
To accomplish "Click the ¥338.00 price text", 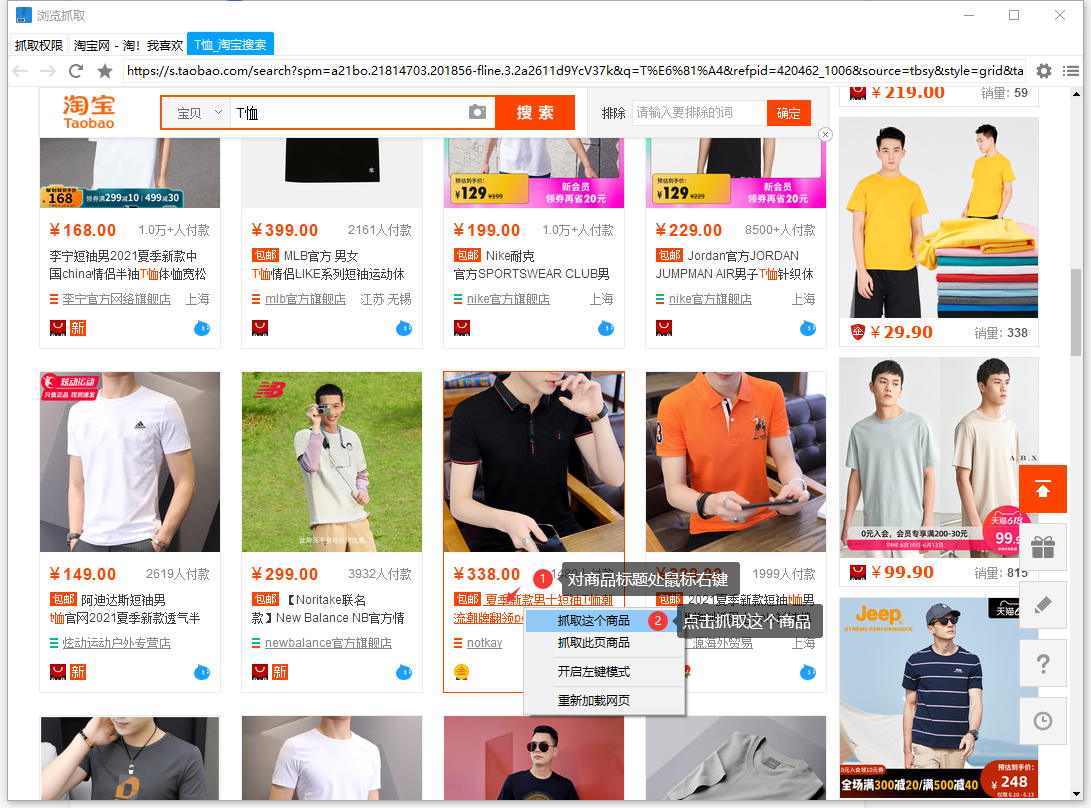I will point(486,575).
